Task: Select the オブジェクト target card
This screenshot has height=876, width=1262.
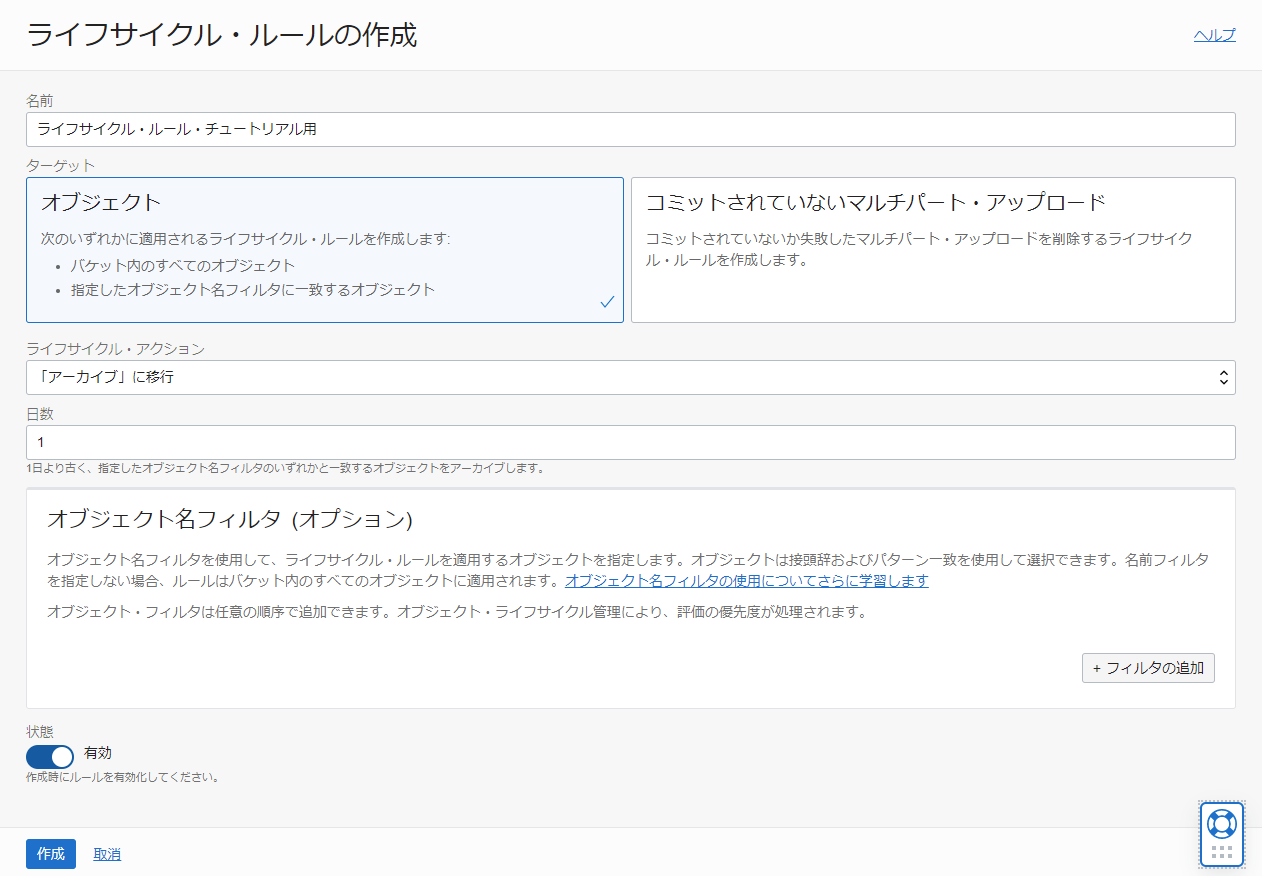Action: coord(325,249)
